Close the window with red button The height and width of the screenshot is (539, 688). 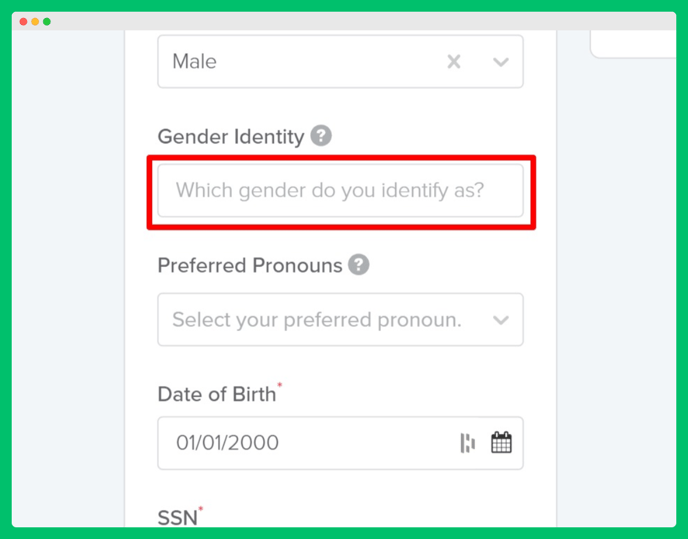click(x=23, y=22)
